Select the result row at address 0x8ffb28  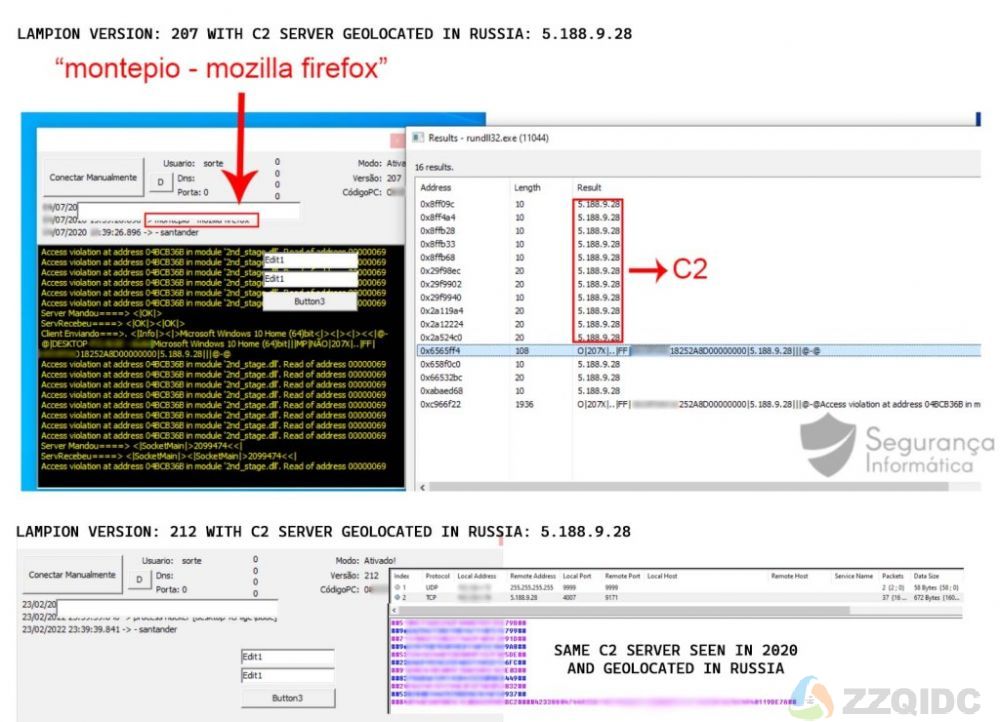tap(698, 231)
